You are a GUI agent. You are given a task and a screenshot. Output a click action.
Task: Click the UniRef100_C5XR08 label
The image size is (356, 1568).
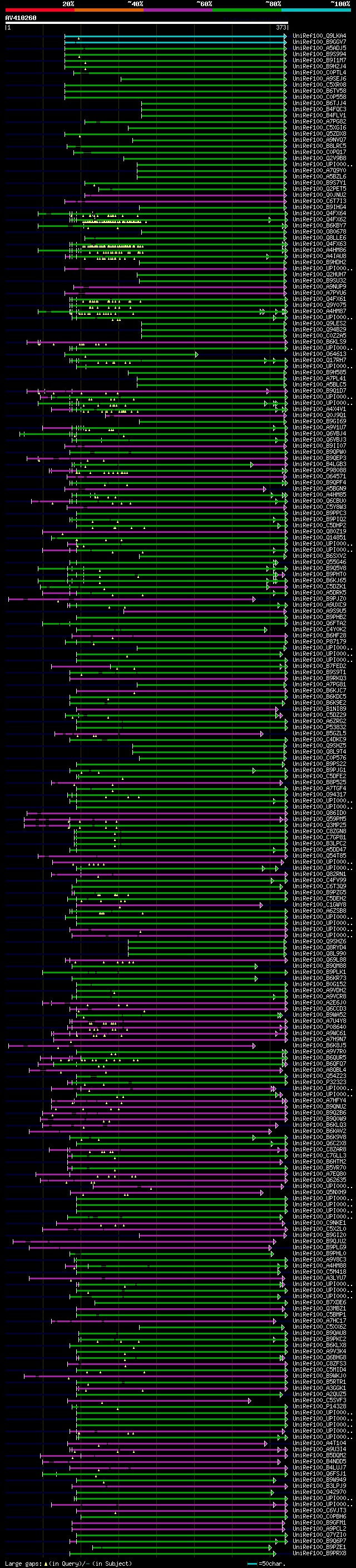[x=319, y=85]
